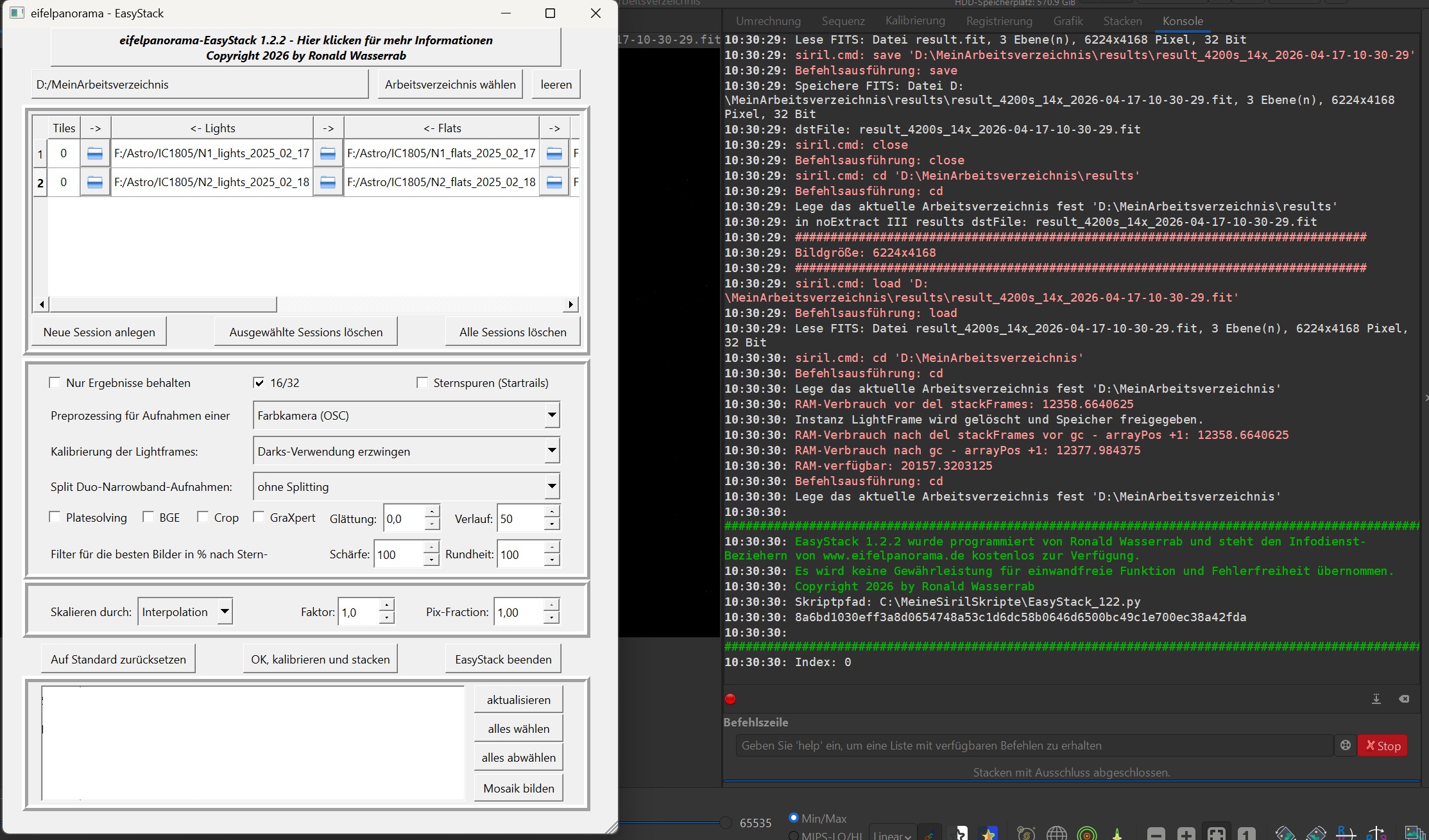This screenshot has height=840, width=1429.
Task: Open the Registrierung tab
Action: point(999,21)
